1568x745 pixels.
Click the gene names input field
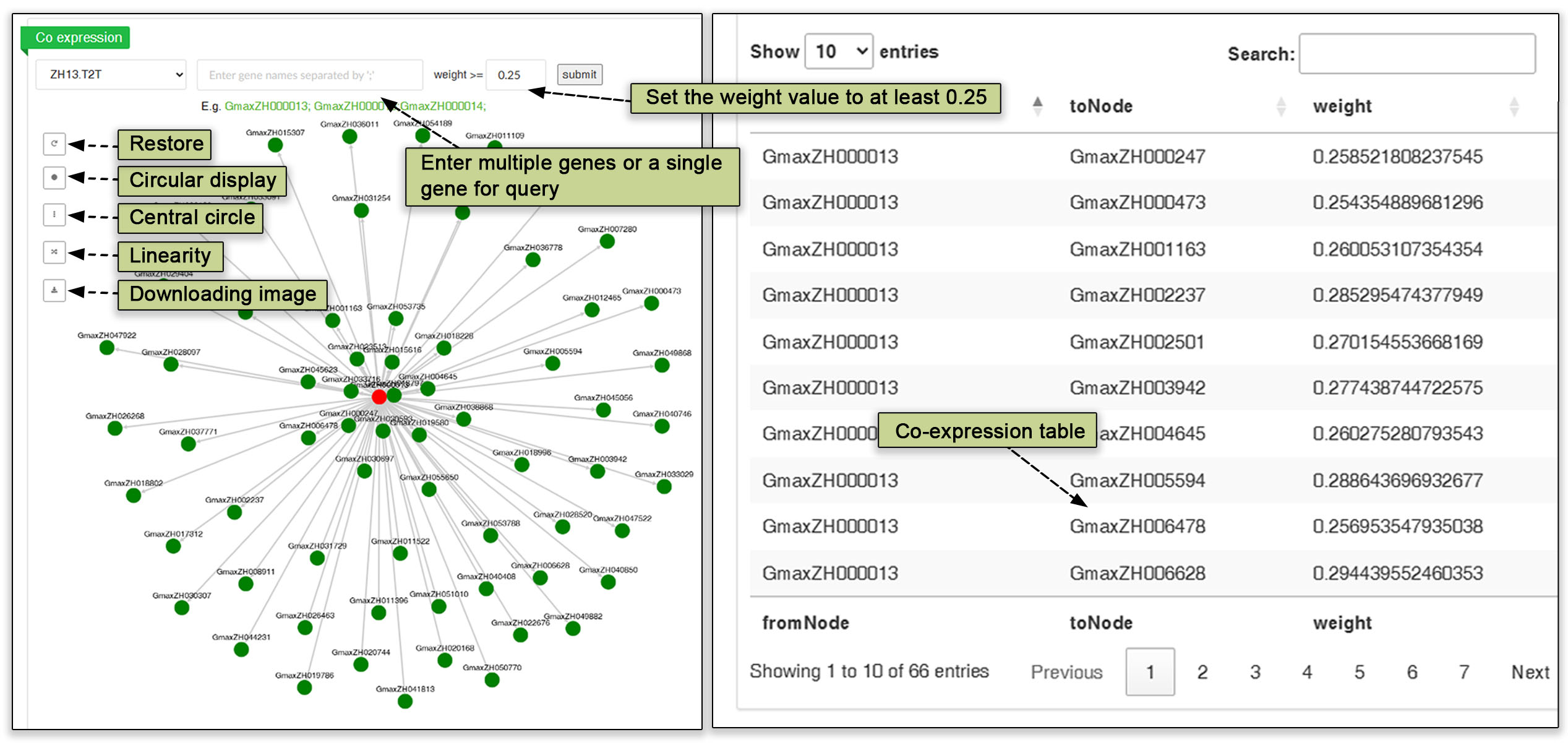tap(309, 75)
